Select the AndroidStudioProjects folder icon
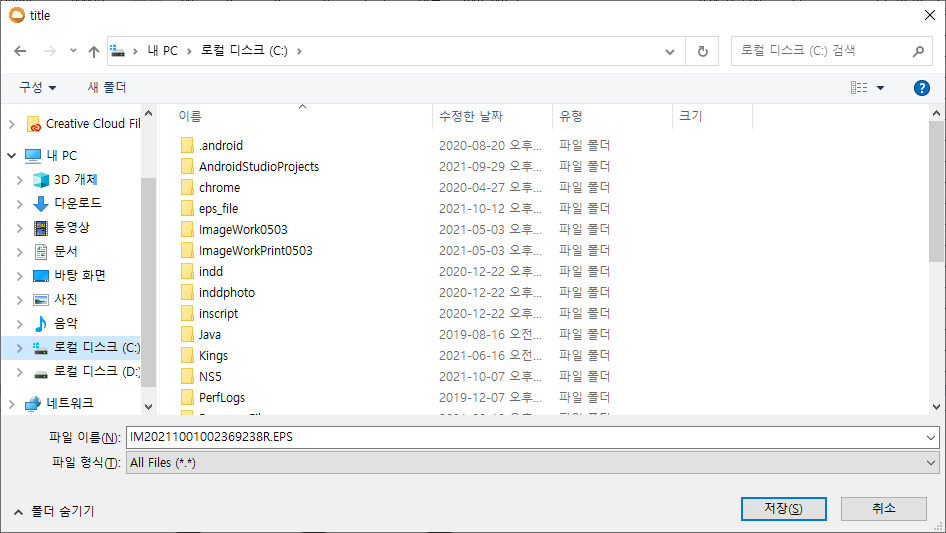Viewport: 946px width, 533px height. [x=188, y=167]
